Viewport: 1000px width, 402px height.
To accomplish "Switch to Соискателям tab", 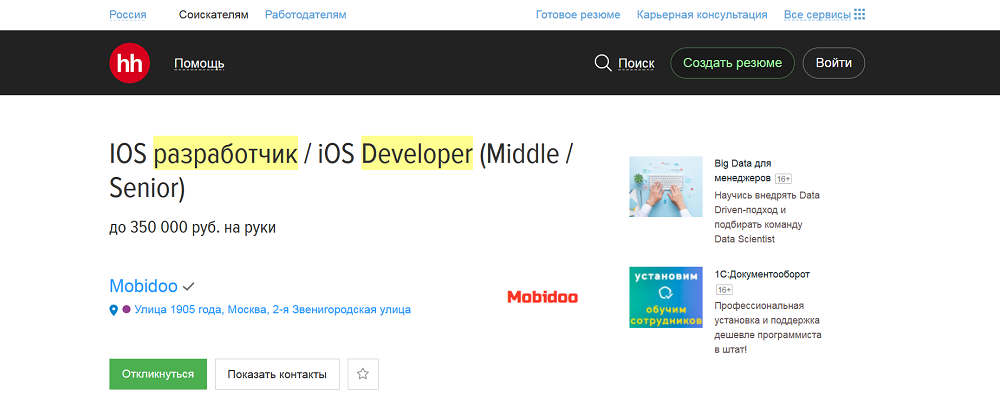I will click(214, 14).
